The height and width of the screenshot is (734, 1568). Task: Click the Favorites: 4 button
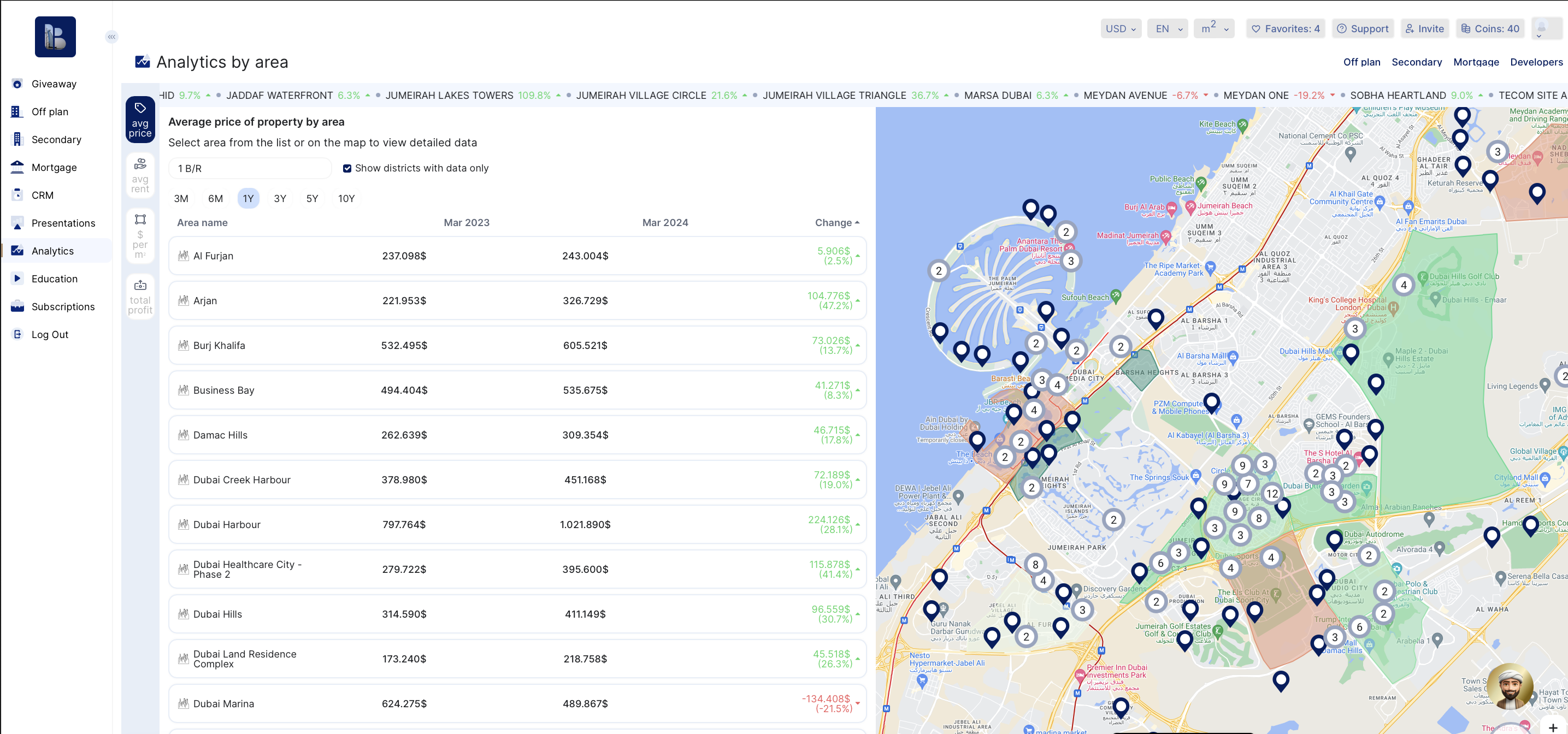tap(1286, 28)
